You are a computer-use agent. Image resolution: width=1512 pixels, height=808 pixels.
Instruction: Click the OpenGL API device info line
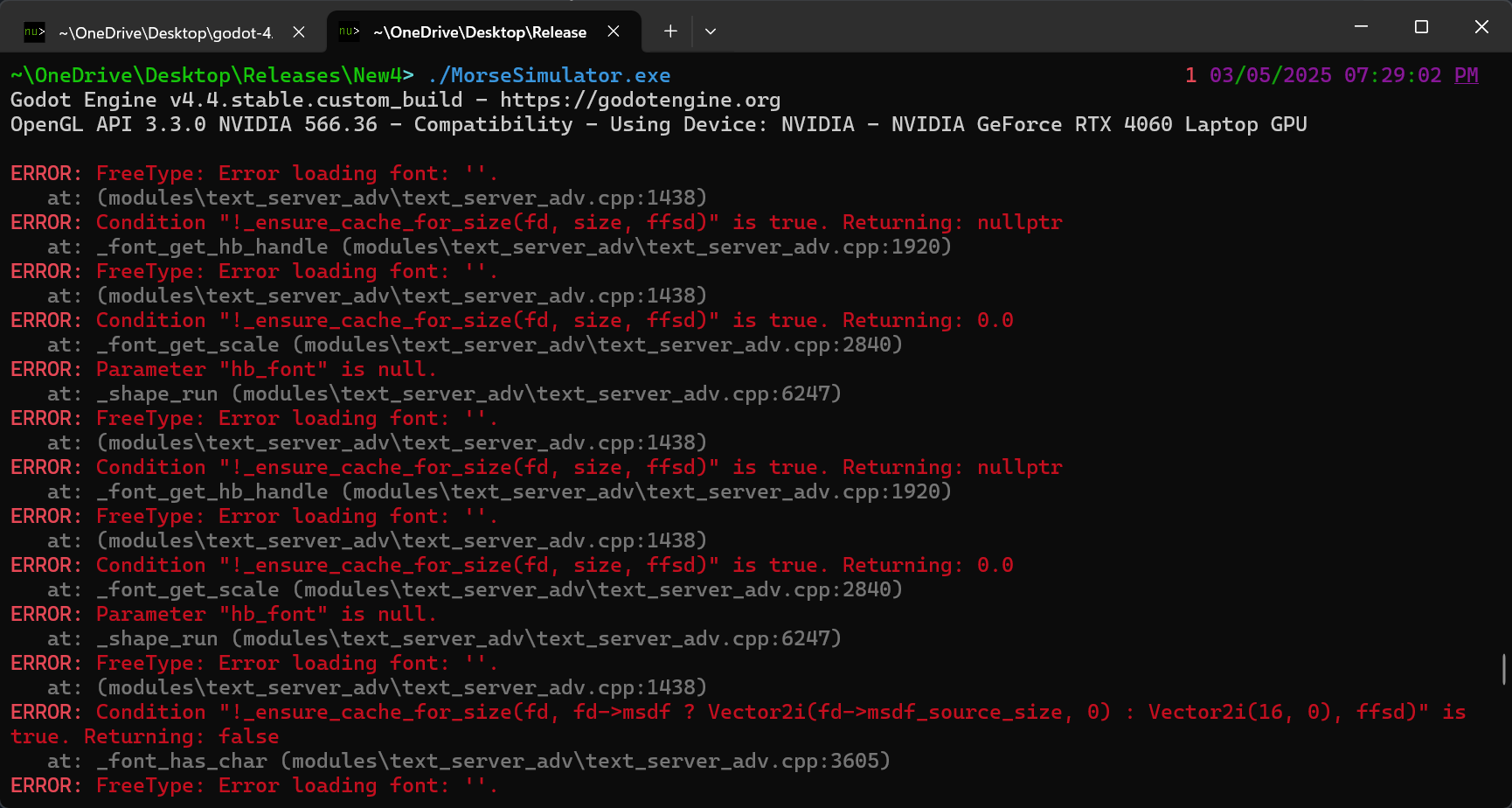point(659,124)
